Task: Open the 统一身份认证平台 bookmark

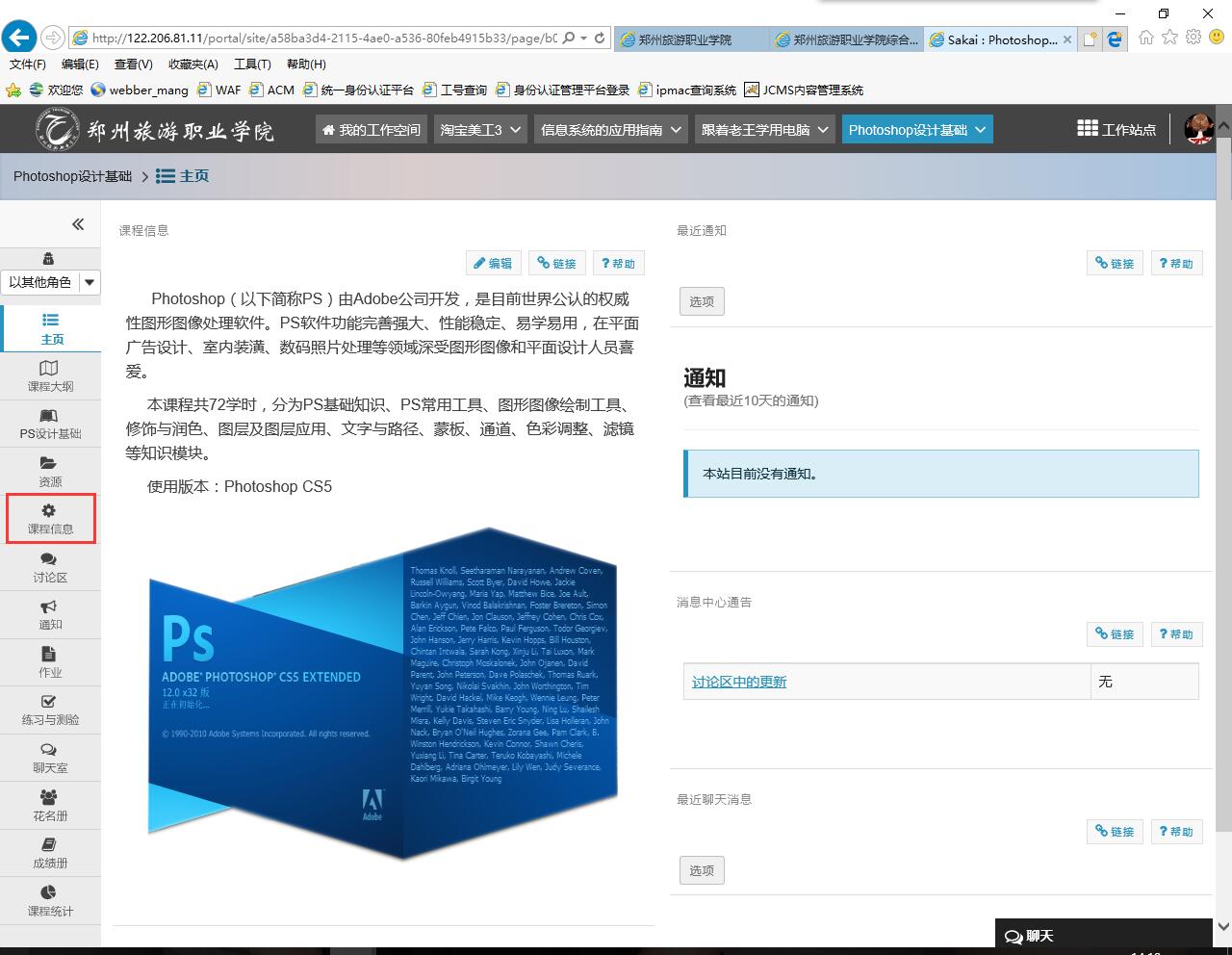Action: point(358,90)
